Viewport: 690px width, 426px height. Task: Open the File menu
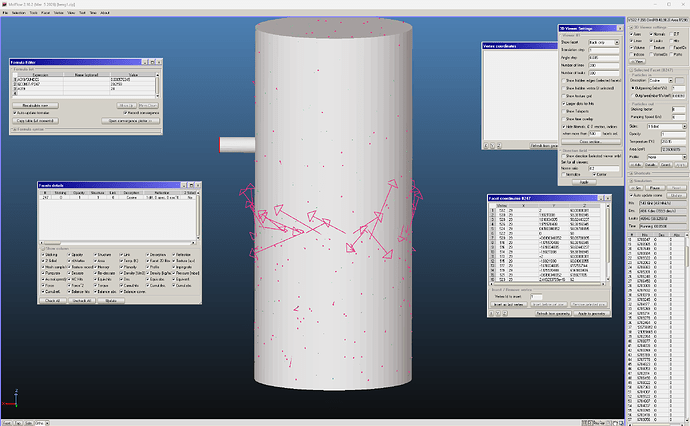pos(5,13)
